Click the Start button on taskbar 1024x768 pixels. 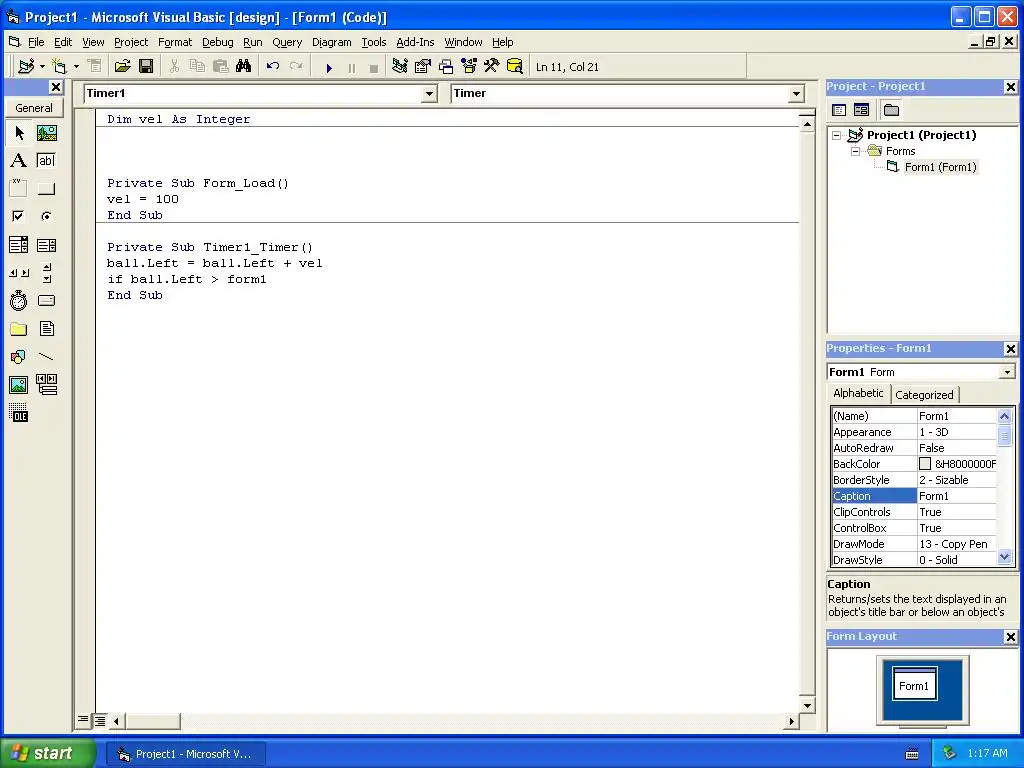47,753
